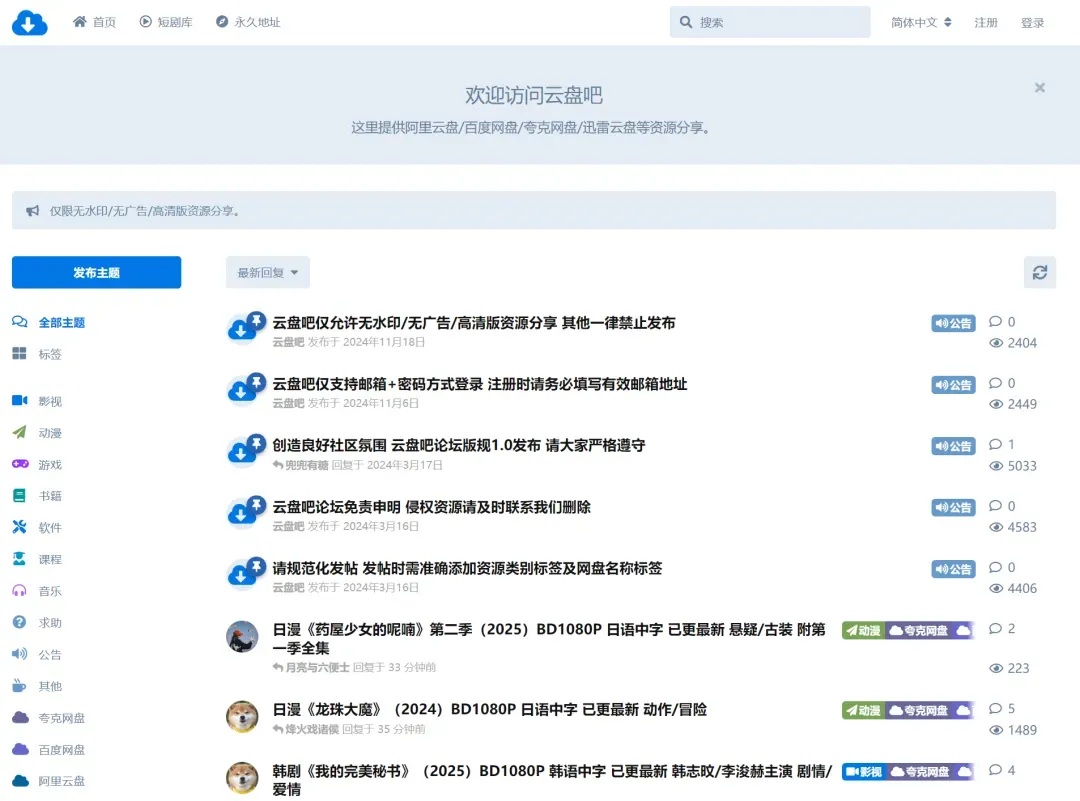
Task: Select the 游戏 gamepad category
Action: coord(49,465)
